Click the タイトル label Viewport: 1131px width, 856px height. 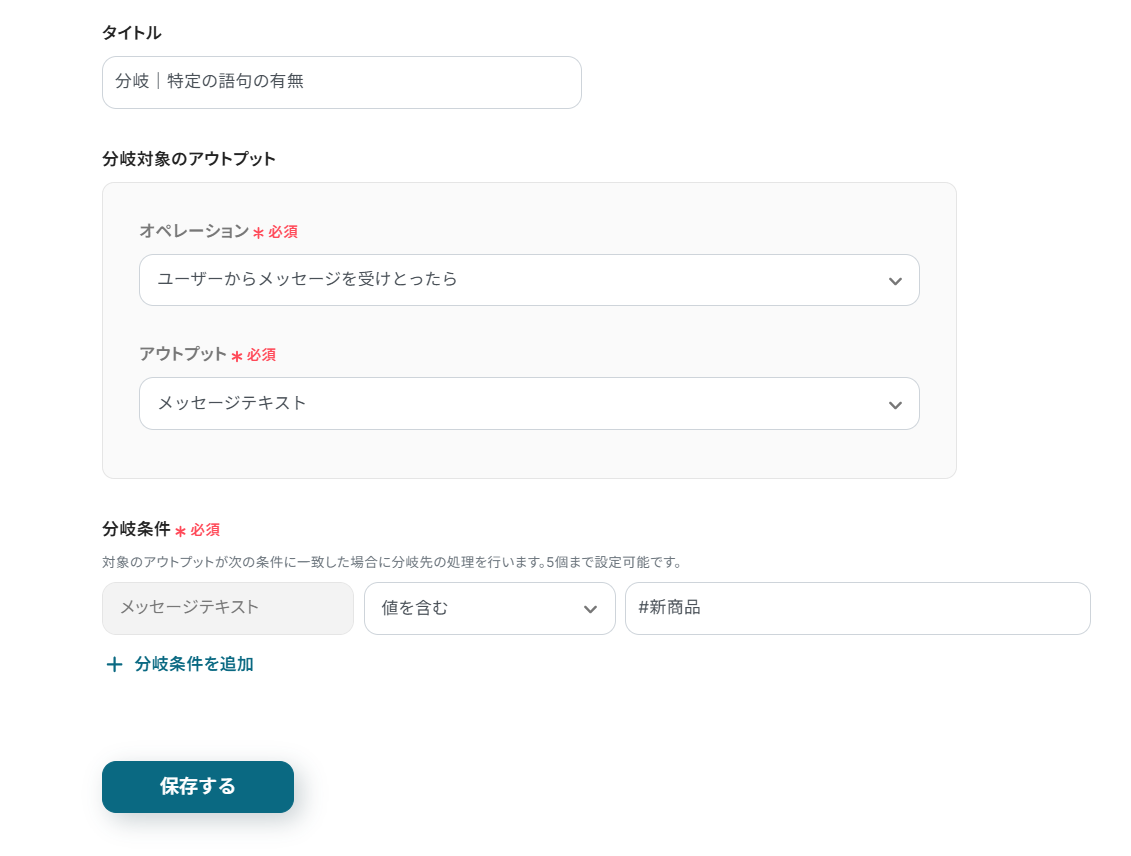click(x=132, y=33)
